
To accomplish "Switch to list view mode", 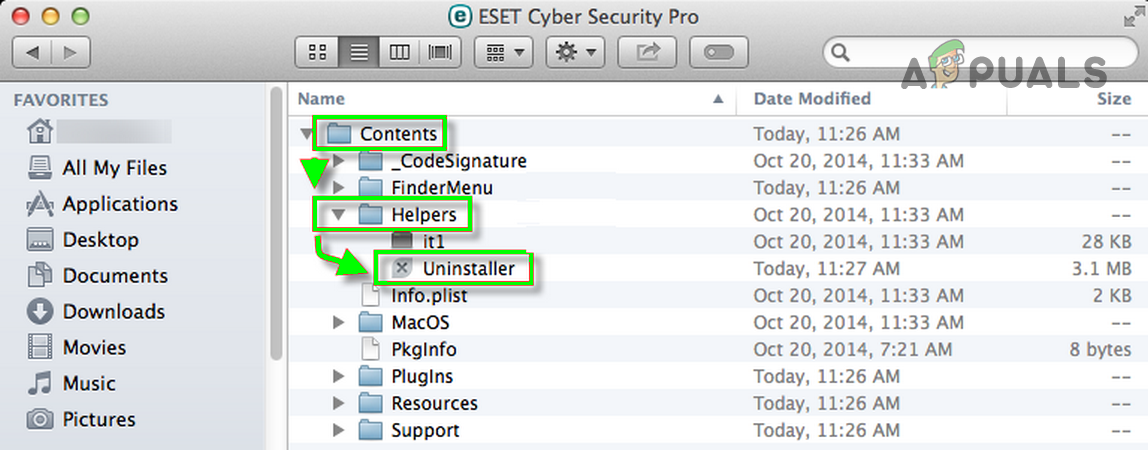I will pos(359,51).
